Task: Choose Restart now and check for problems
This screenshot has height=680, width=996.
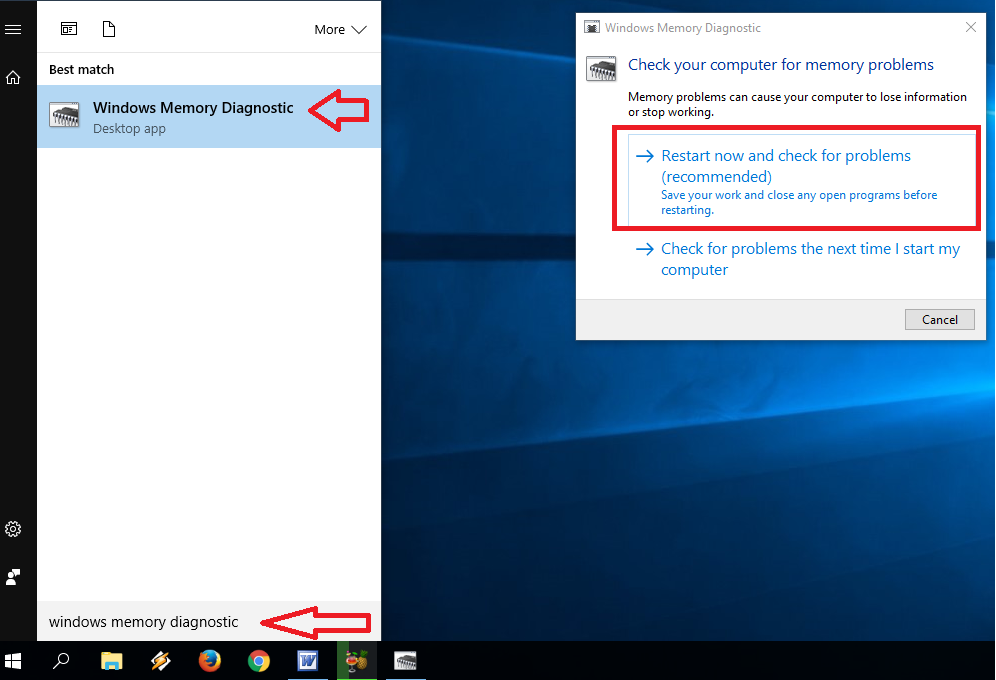Action: pyautogui.click(x=802, y=180)
